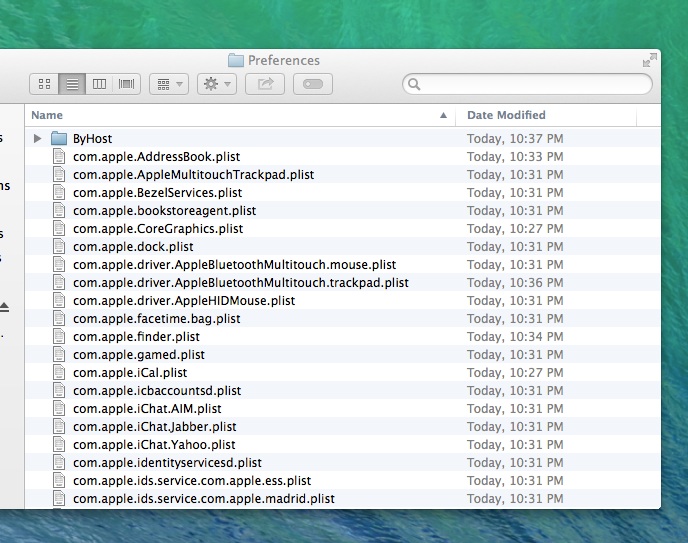
Task: Open the Action gear menu
Action: pos(217,84)
